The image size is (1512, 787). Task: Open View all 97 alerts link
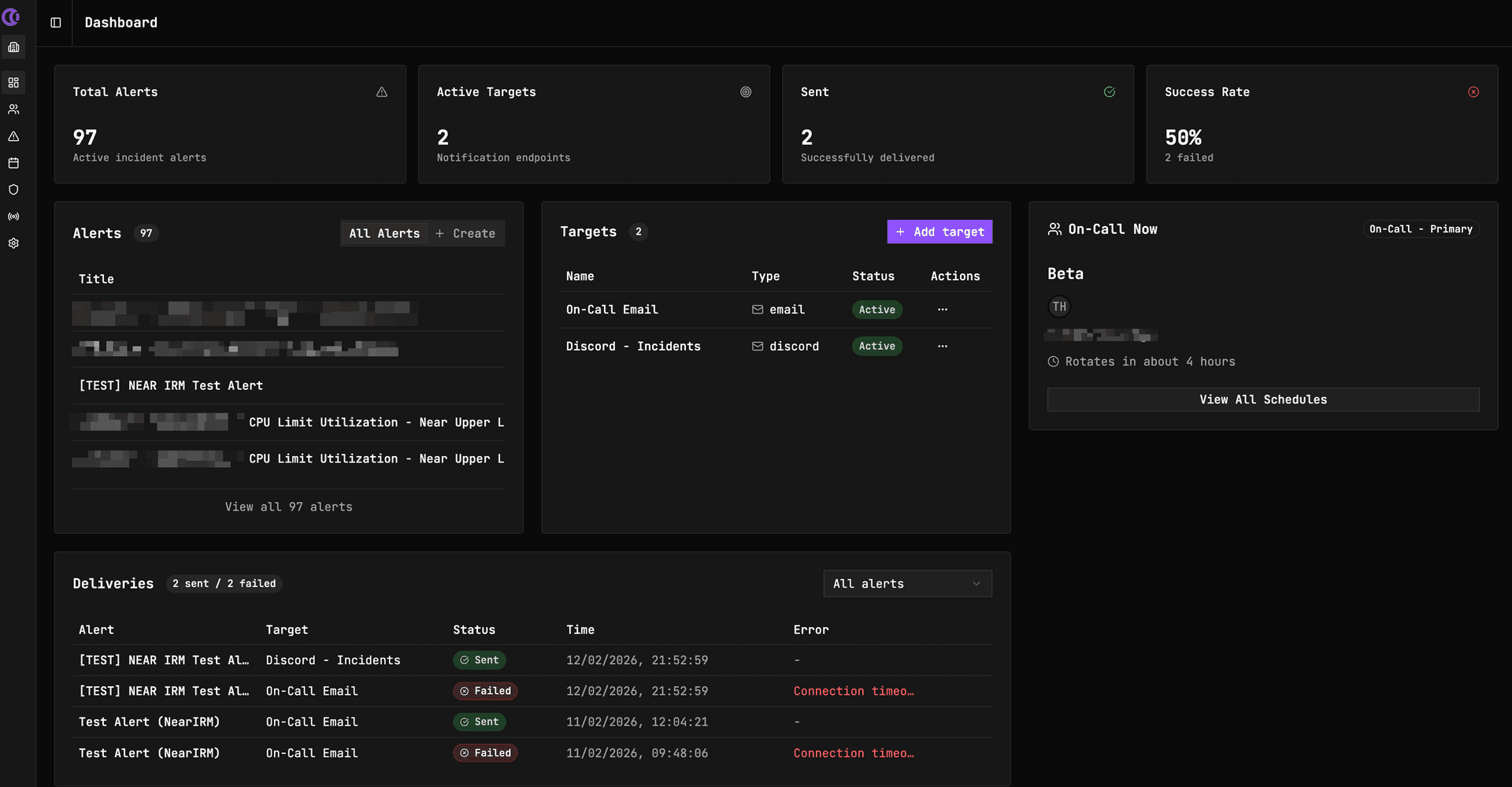pyautogui.click(x=288, y=507)
